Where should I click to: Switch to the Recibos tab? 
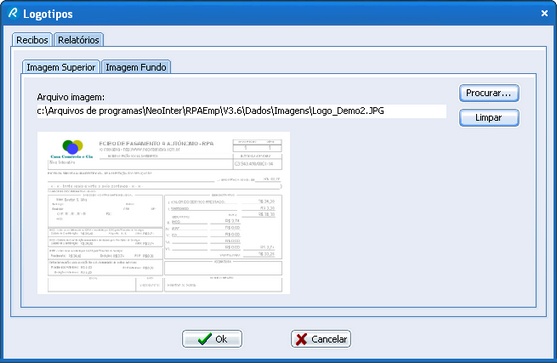point(32,40)
